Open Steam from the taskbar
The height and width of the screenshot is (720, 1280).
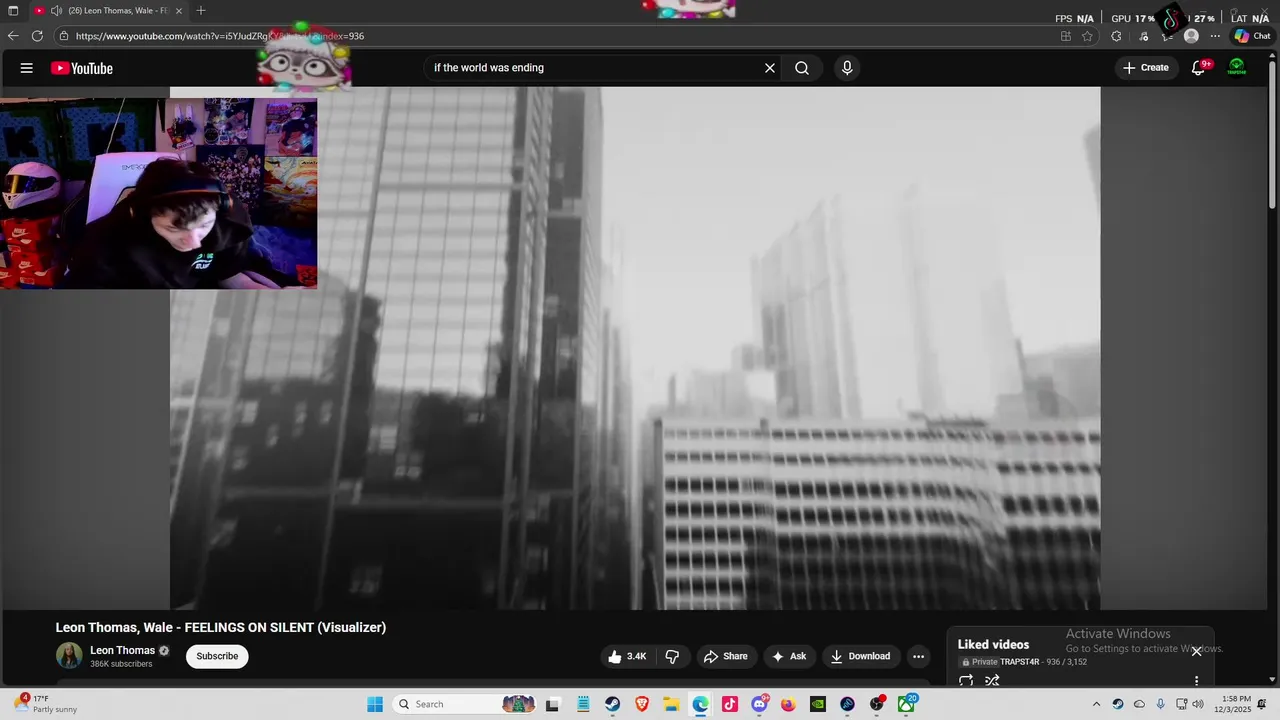612,704
